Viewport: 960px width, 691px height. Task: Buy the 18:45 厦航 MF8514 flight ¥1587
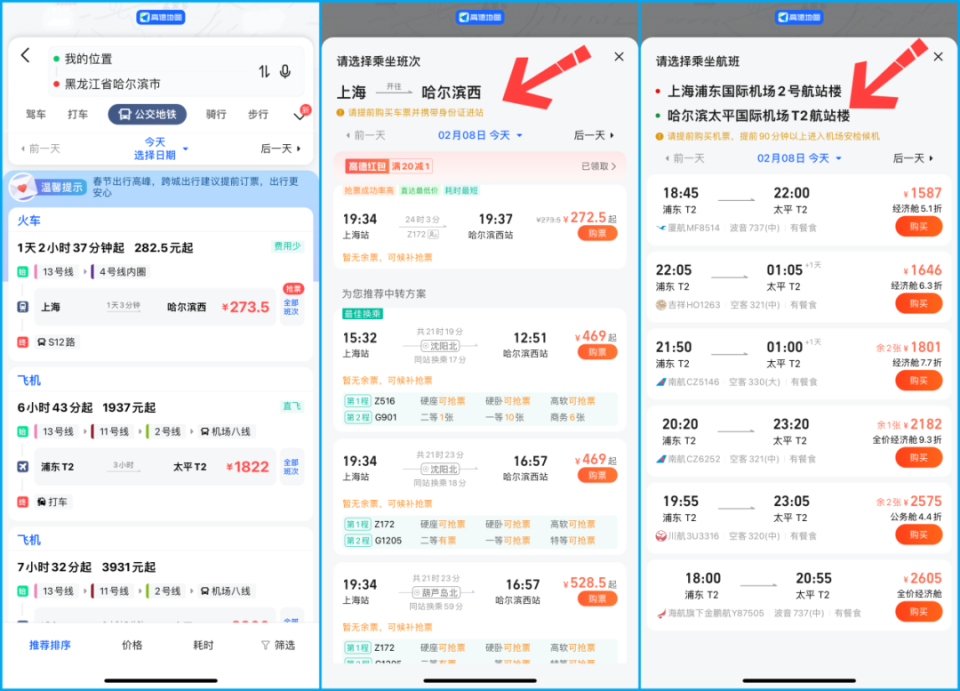[918, 226]
